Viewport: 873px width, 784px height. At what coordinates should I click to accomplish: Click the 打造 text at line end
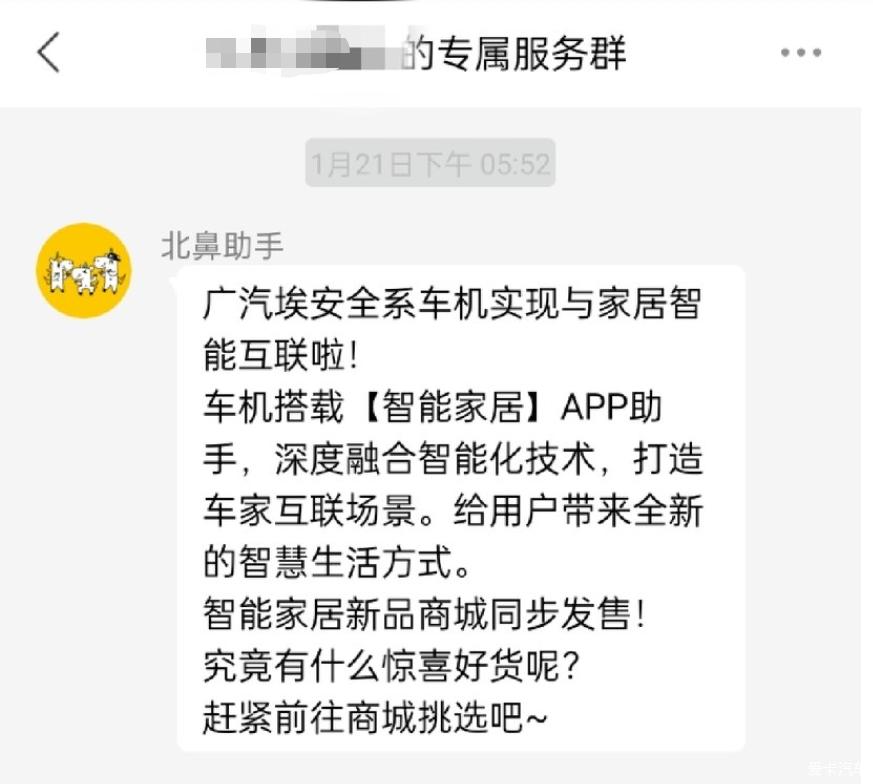(668, 459)
